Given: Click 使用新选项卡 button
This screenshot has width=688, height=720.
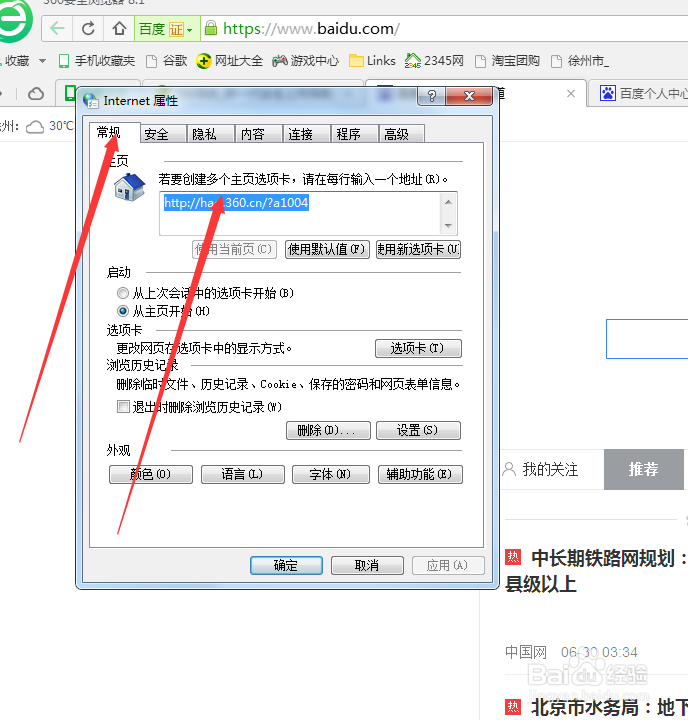Looking at the screenshot, I should (x=418, y=249).
